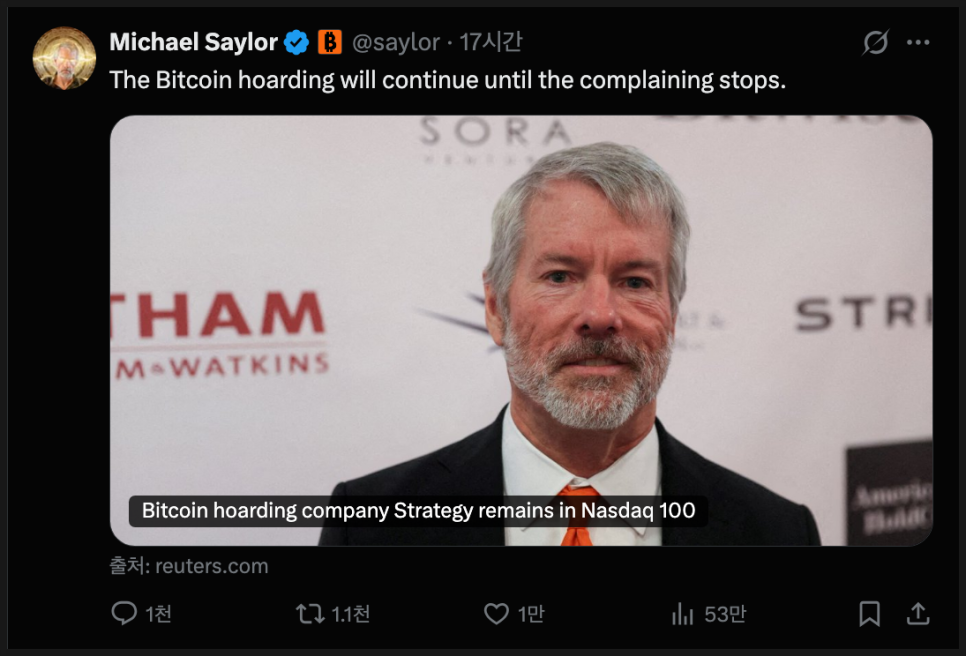
Task: Bookmark this post
Action: click(x=870, y=614)
